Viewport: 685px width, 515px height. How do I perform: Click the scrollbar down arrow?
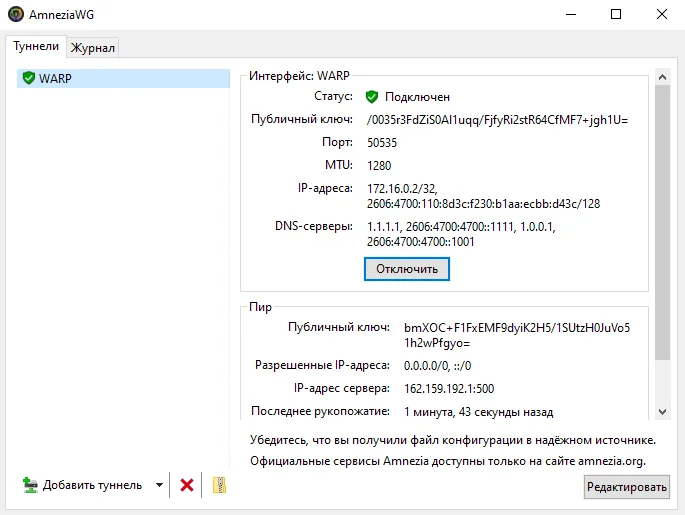662,411
